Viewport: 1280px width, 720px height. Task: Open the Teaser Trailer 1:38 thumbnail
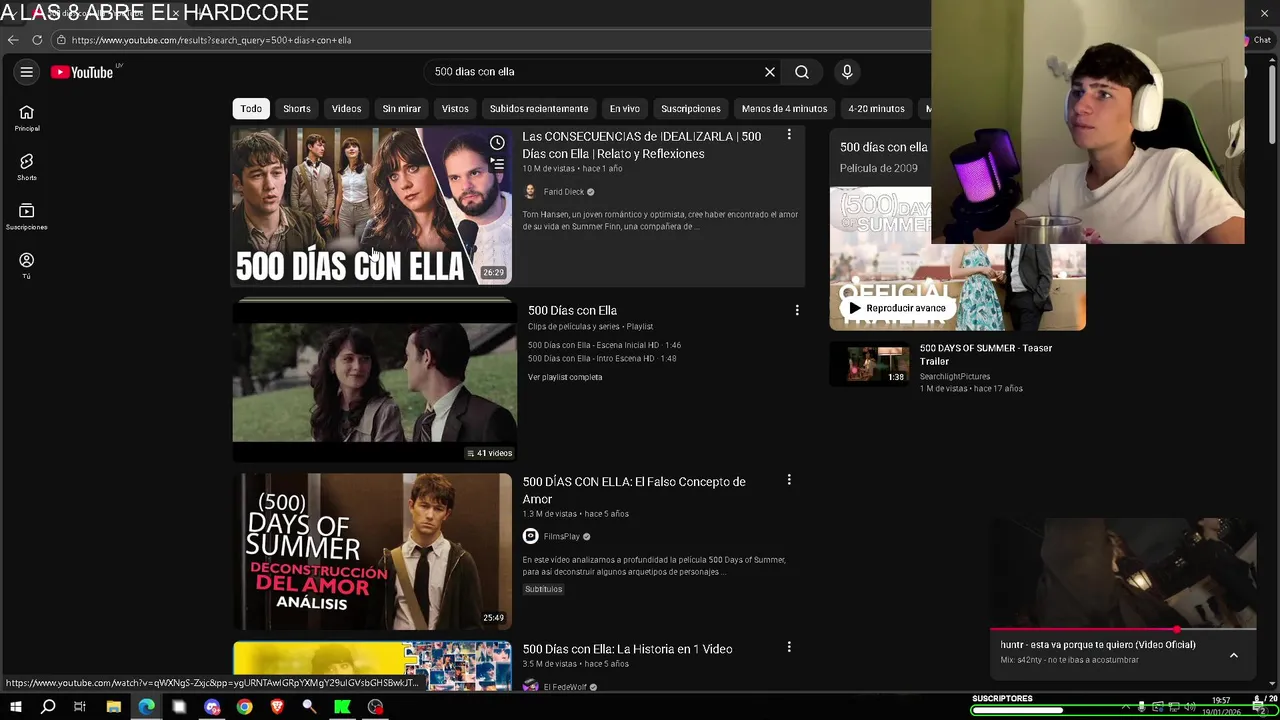pos(869,364)
